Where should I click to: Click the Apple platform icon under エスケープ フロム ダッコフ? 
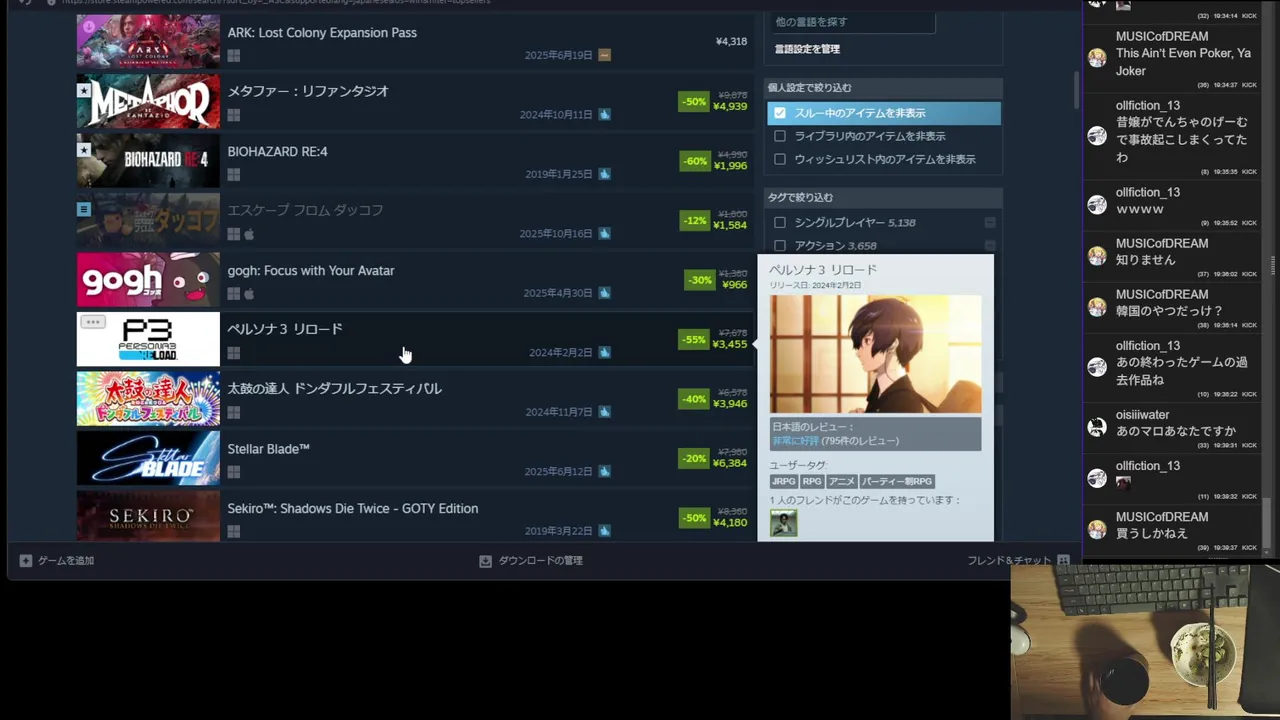point(249,234)
